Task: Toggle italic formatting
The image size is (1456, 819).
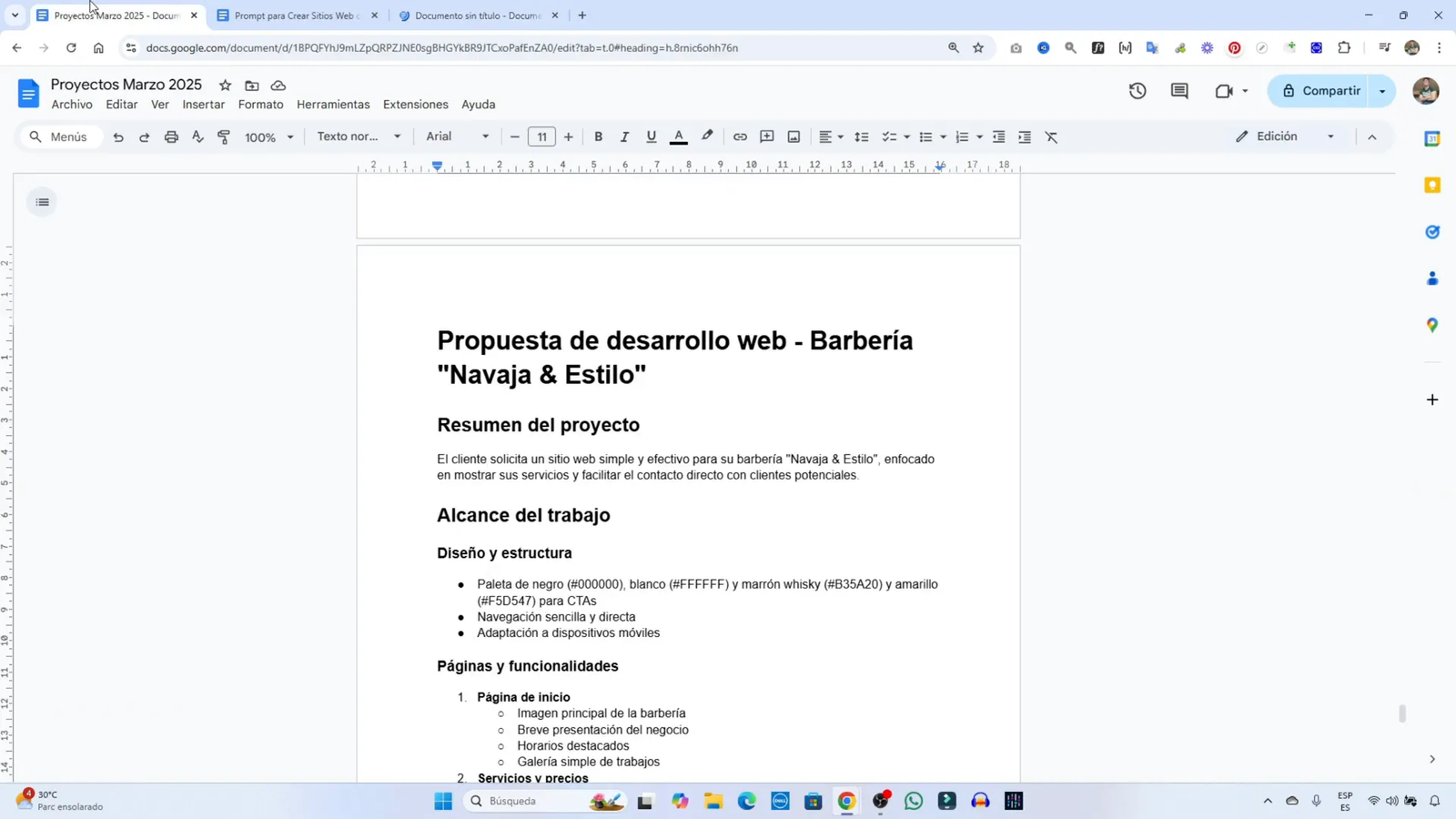Action: (x=624, y=136)
